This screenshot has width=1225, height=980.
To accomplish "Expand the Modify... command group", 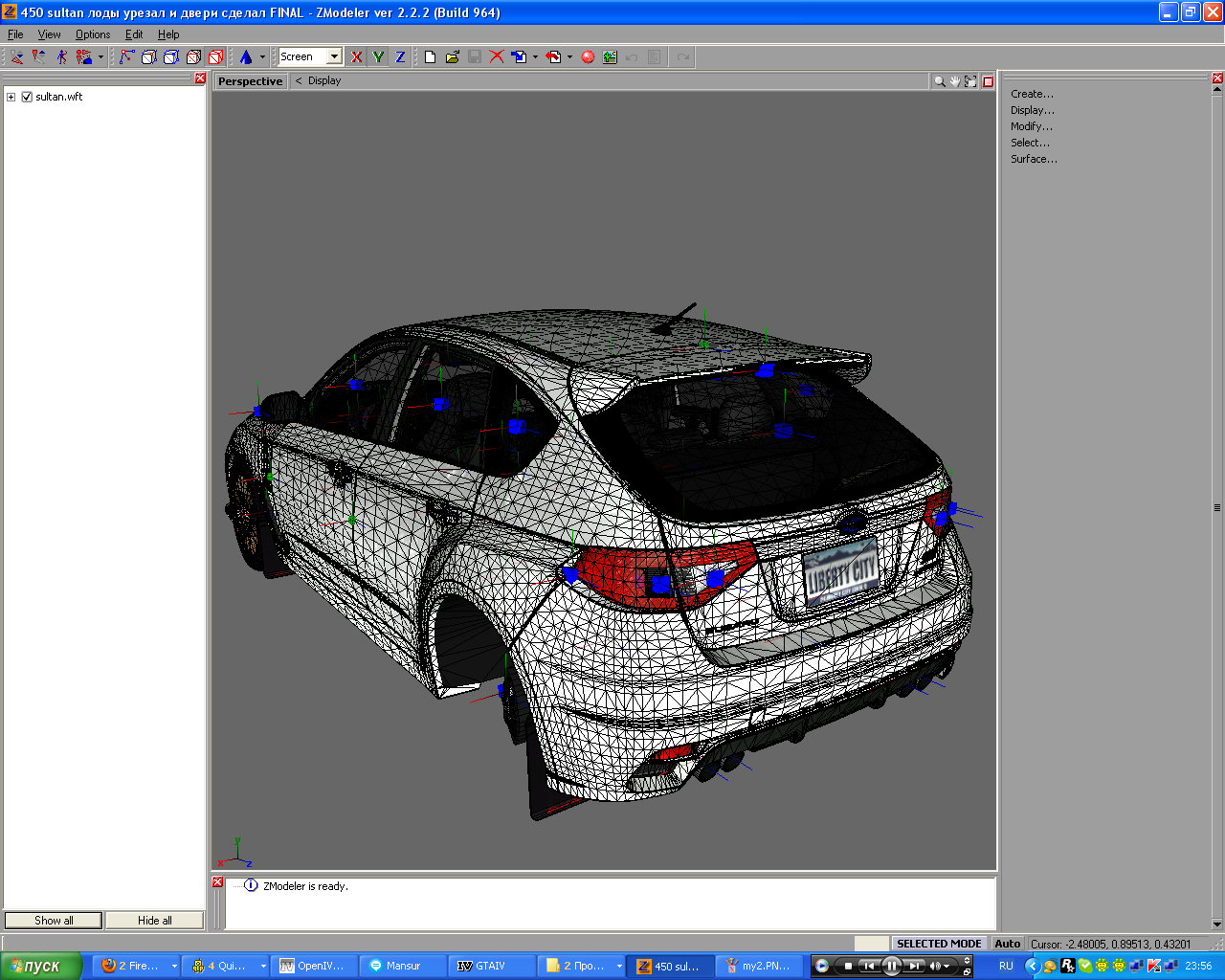I will point(1031,126).
